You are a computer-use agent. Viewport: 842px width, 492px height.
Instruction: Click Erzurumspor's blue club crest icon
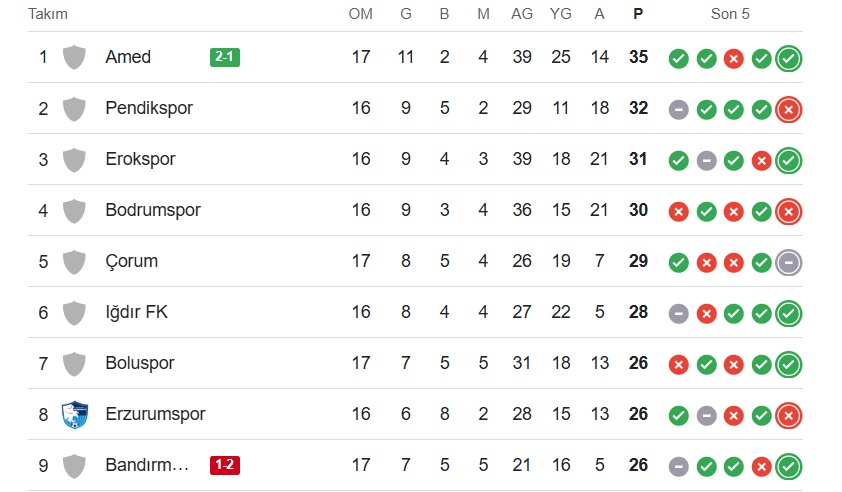pyautogui.click(x=74, y=414)
